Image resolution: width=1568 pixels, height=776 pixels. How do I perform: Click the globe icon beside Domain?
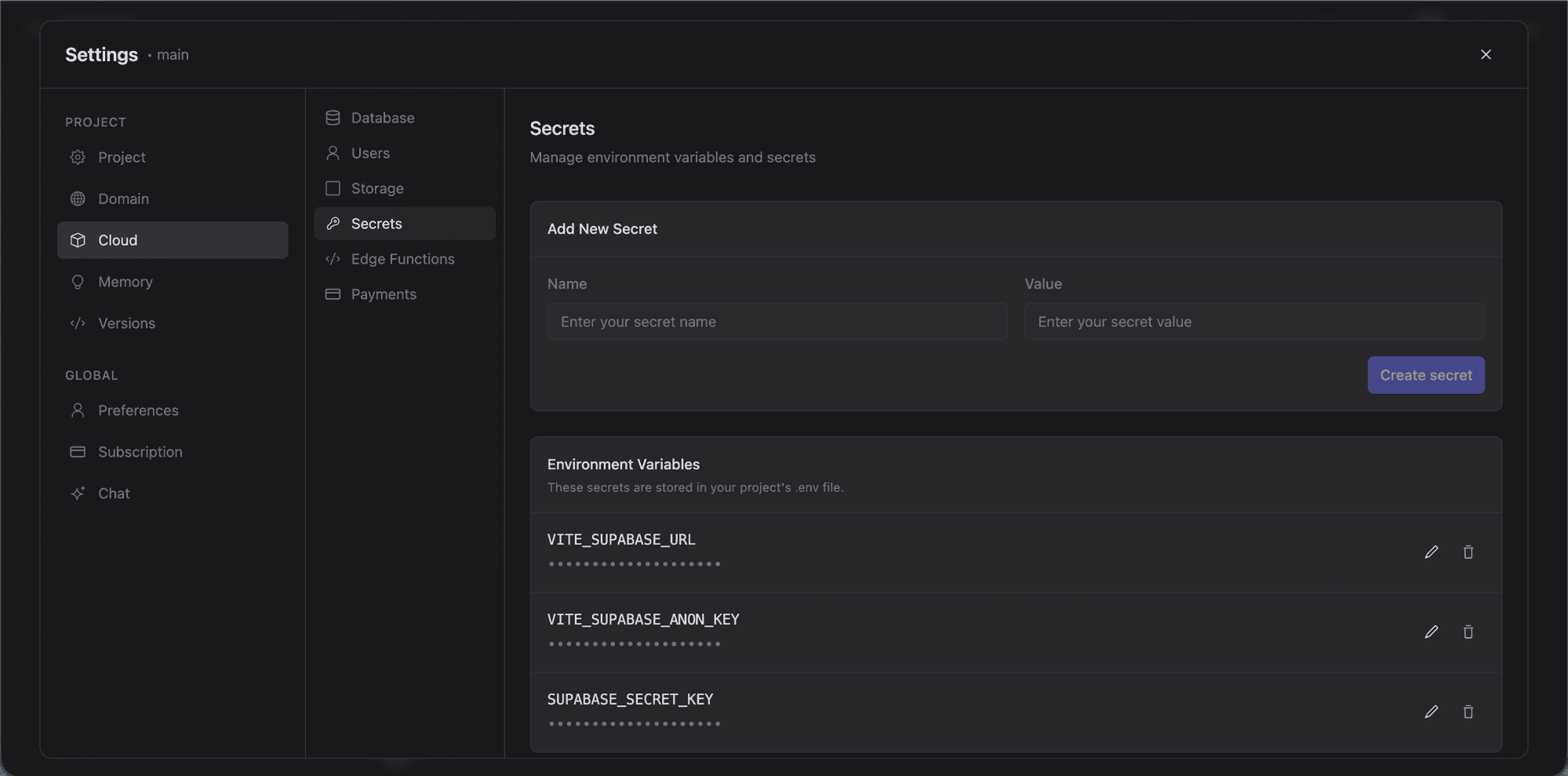pos(78,199)
